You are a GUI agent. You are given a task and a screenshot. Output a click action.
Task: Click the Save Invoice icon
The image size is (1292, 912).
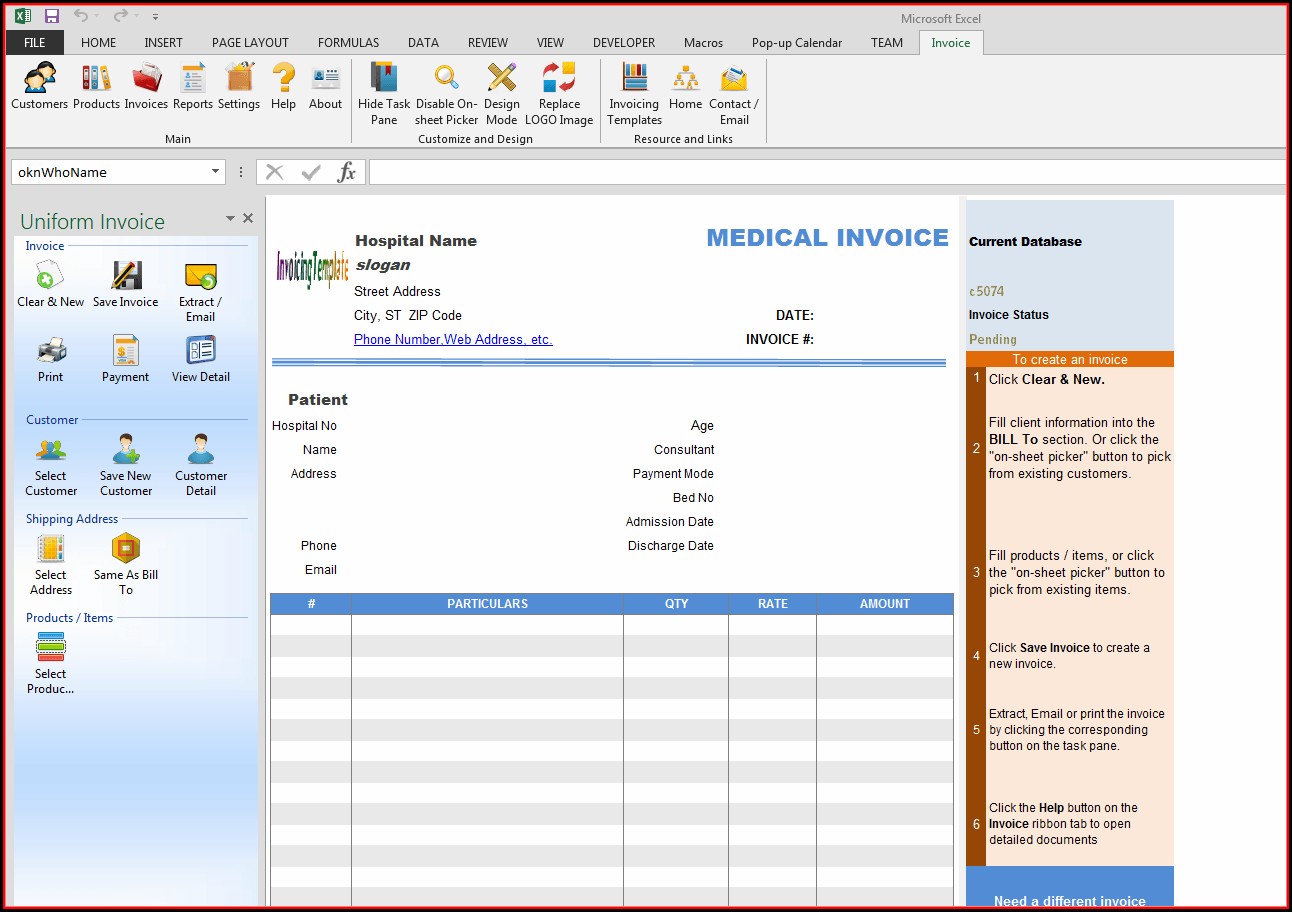click(x=126, y=284)
